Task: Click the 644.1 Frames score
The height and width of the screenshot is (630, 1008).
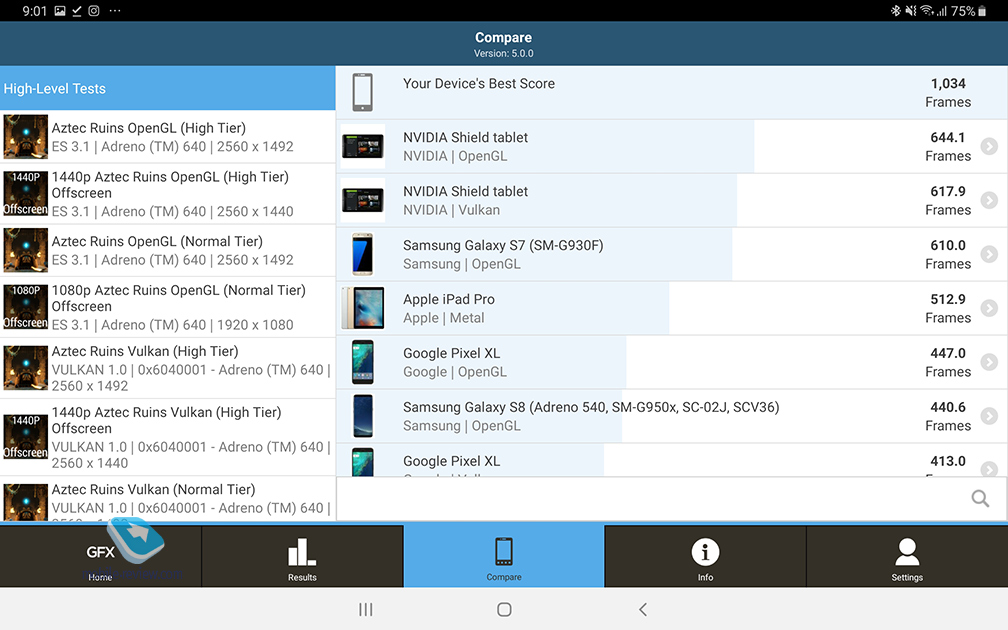Action: pos(948,147)
